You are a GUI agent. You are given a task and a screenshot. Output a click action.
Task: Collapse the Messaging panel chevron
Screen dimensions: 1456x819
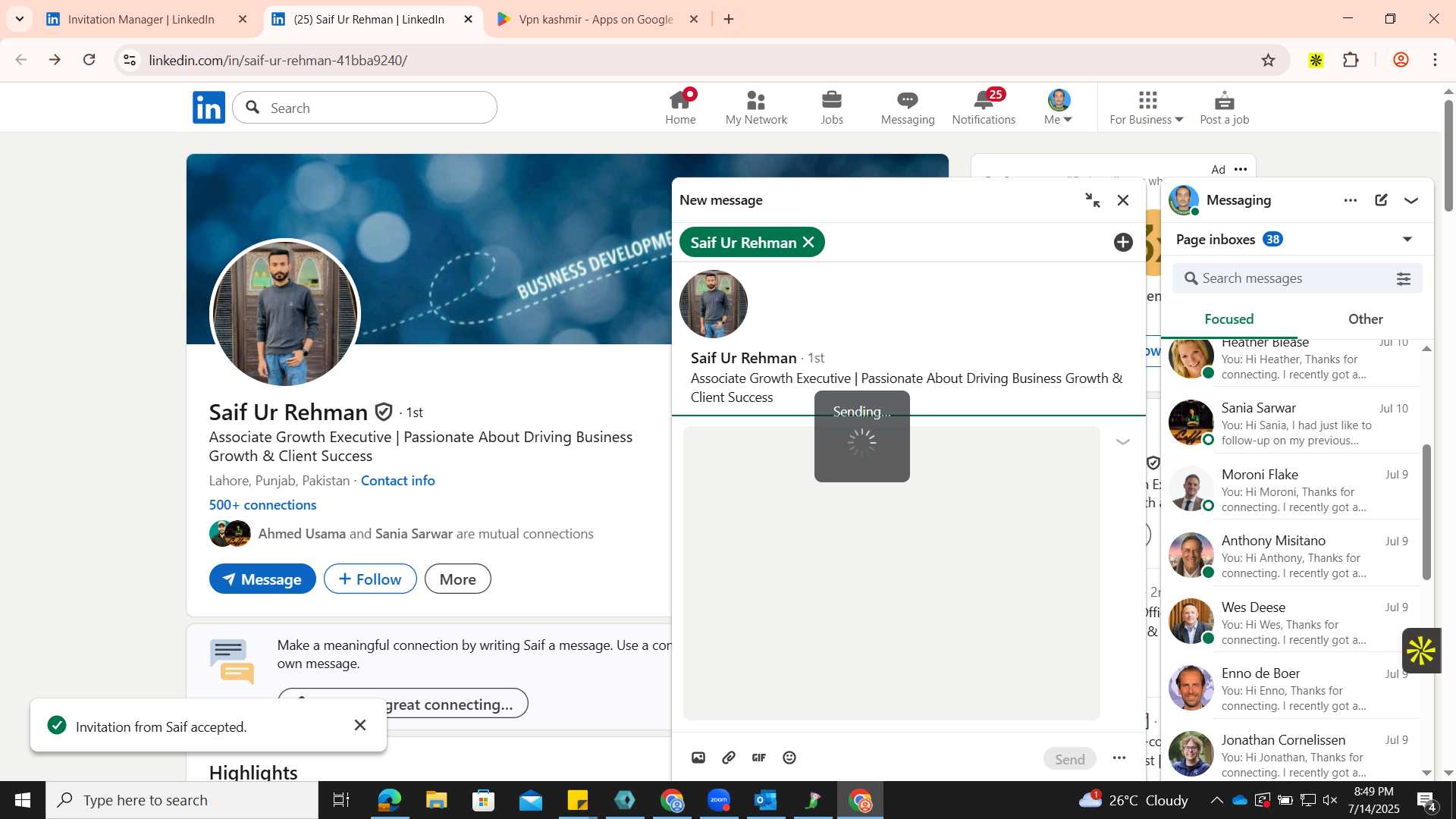tap(1411, 201)
